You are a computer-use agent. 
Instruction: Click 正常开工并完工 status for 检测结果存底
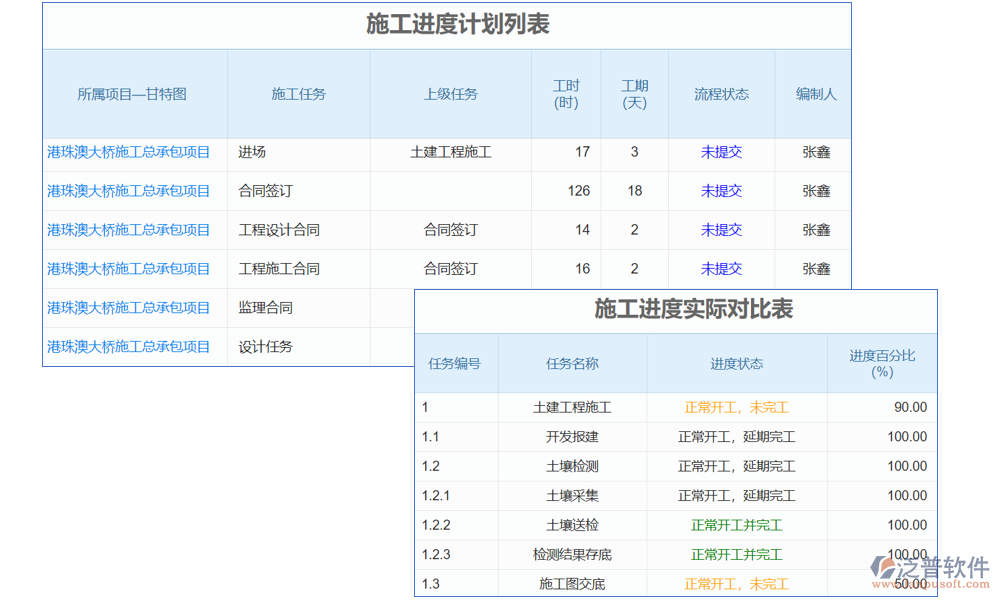736,554
